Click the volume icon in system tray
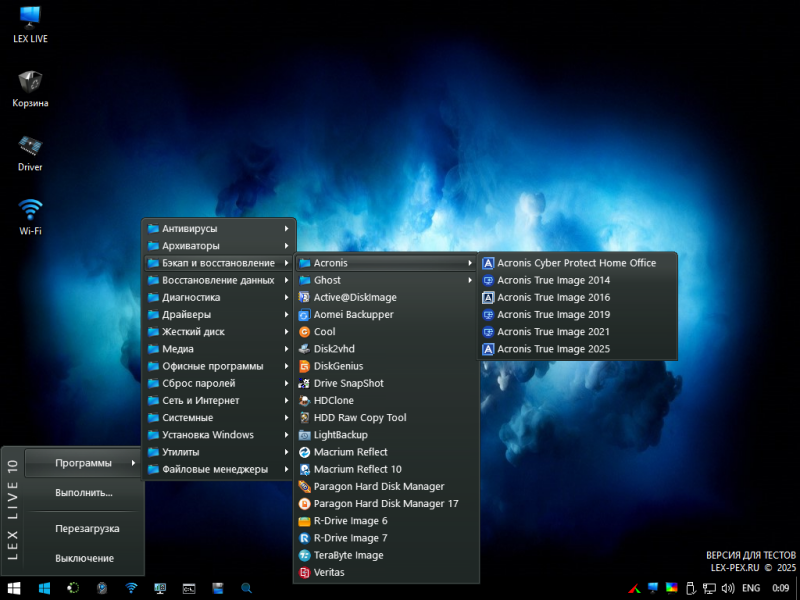This screenshot has height=600, width=800. 728,587
